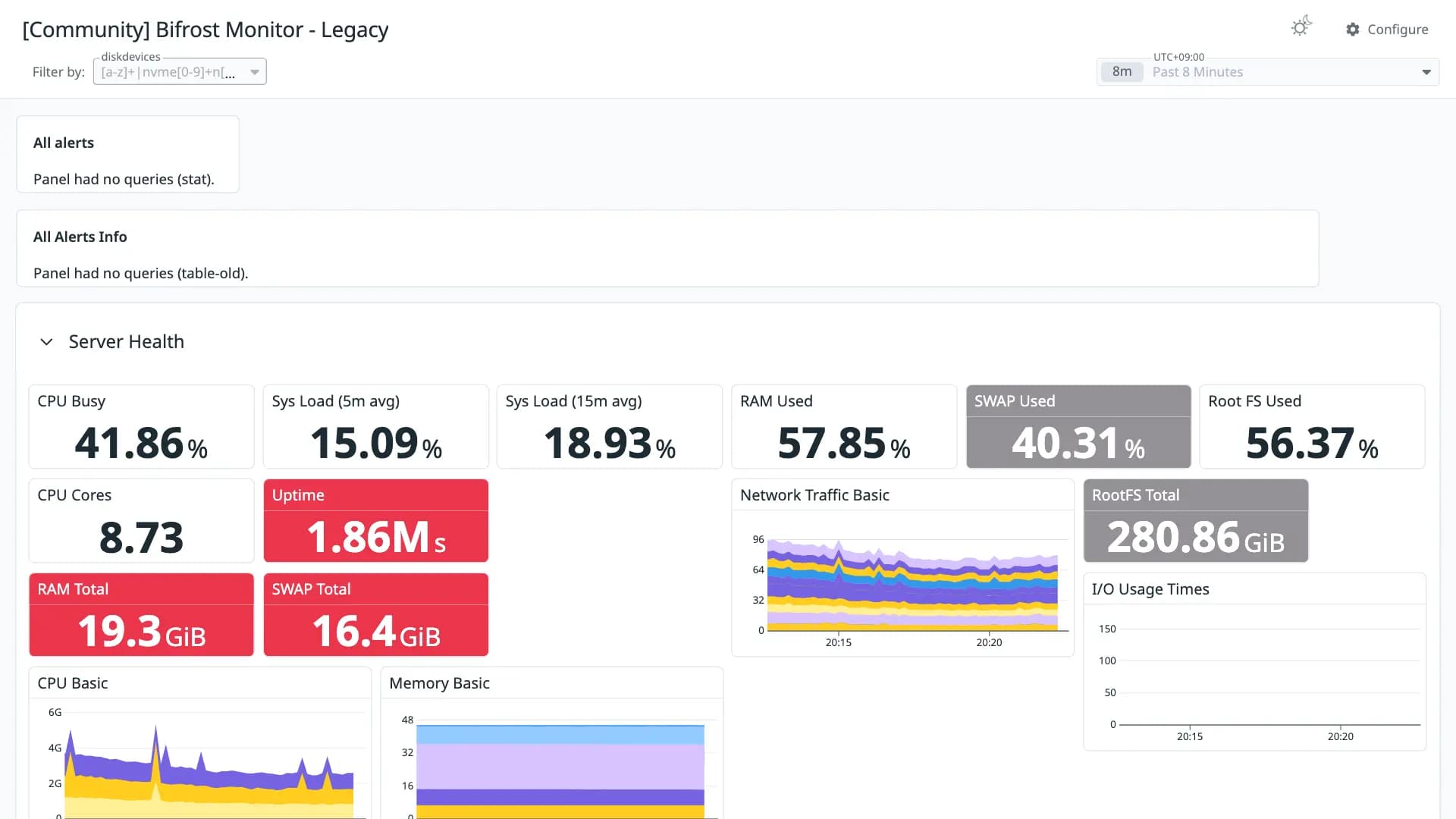Click the RootFS Total 280.86 GiB panel
Image resolution: width=1456 pixels, height=819 pixels.
1196,521
